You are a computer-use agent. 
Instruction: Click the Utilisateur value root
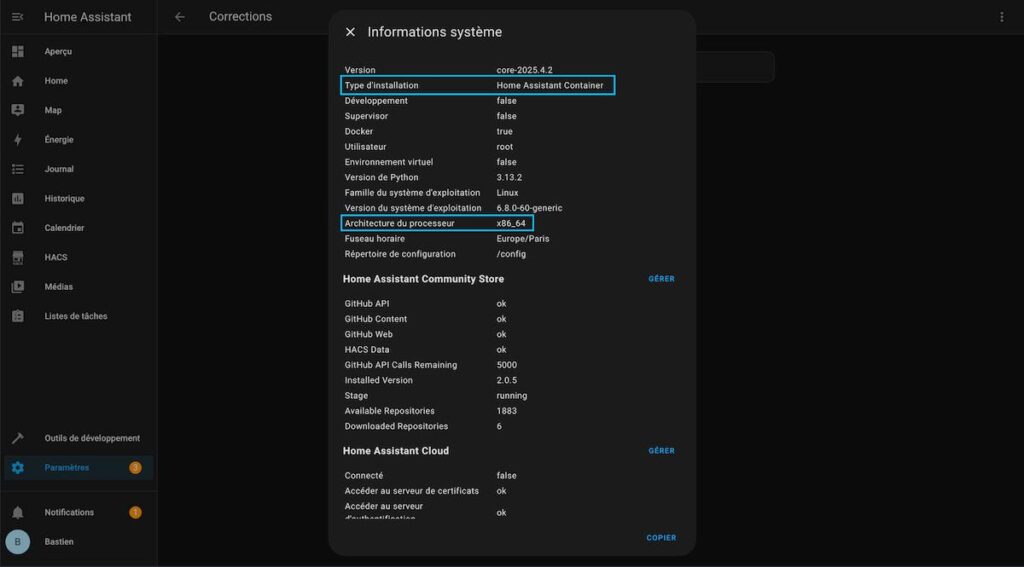point(504,147)
